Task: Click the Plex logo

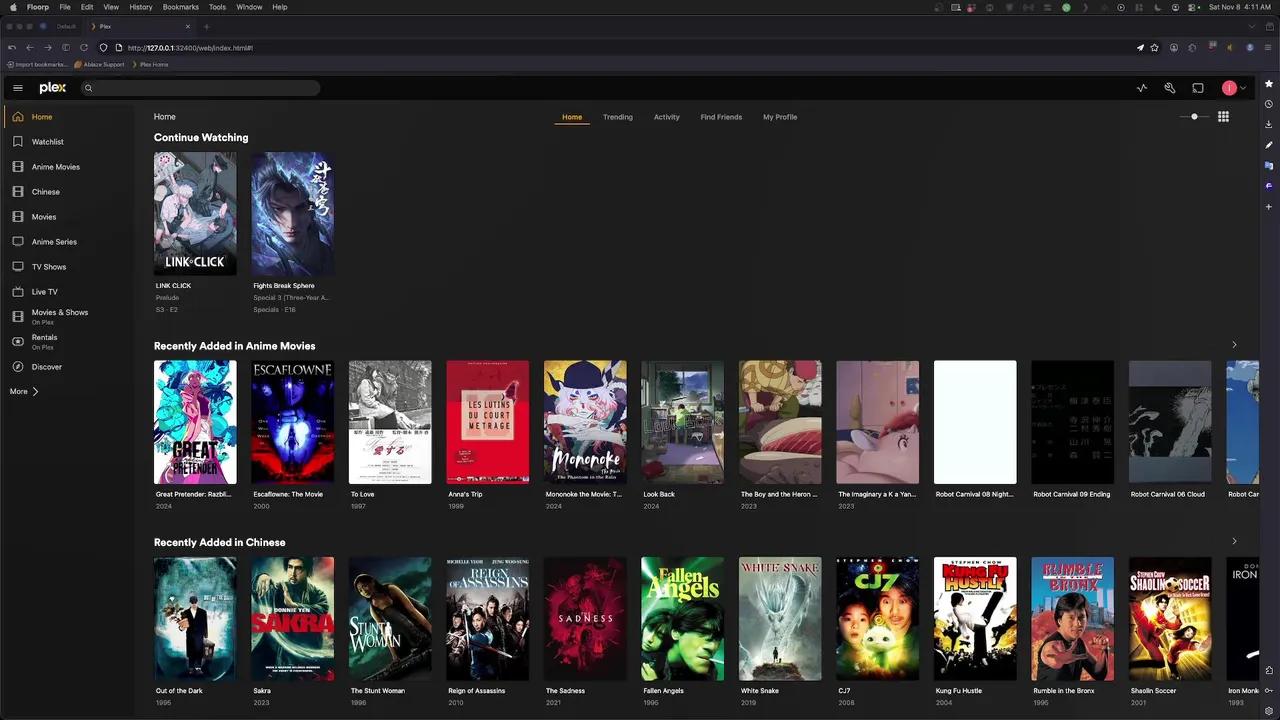Action: point(53,88)
